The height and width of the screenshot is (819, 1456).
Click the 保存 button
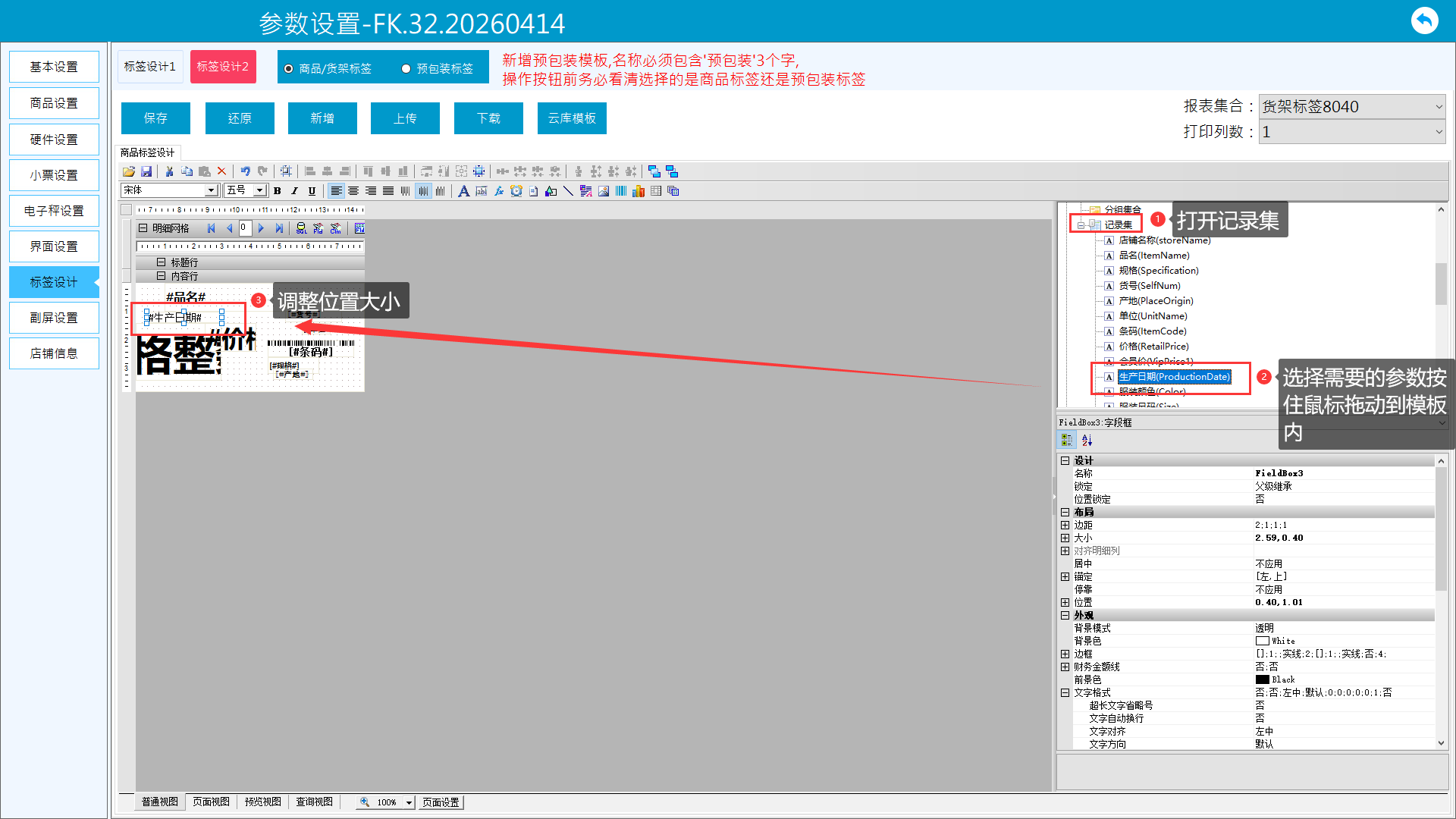pyautogui.click(x=155, y=118)
